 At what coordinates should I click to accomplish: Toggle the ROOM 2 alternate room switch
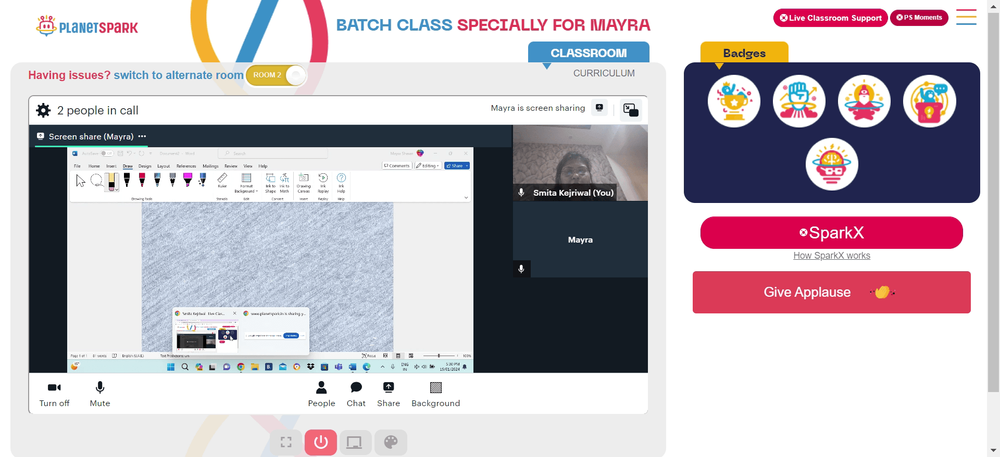click(276, 75)
